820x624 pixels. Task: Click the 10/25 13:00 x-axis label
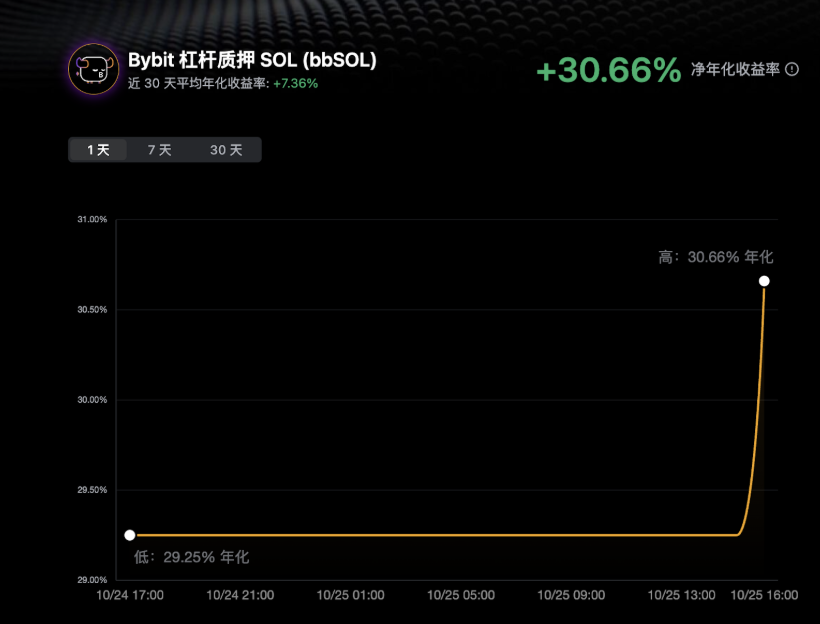pyautogui.click(x=681, y=595)
